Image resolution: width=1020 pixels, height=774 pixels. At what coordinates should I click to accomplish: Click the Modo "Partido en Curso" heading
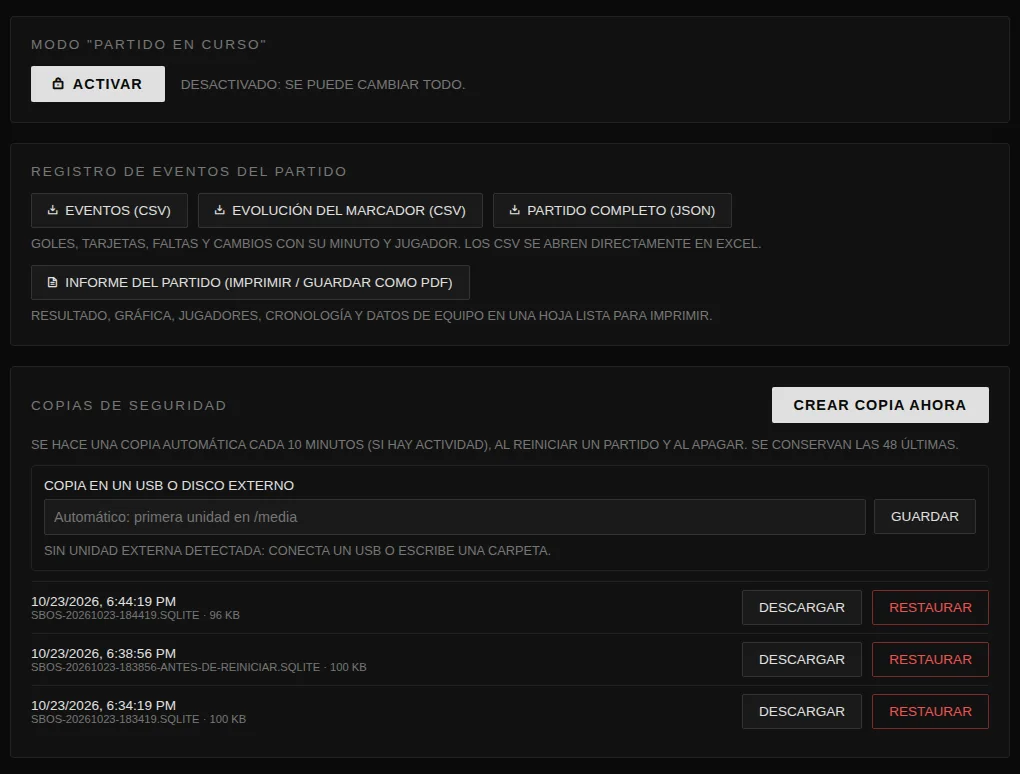click(149, 45)
